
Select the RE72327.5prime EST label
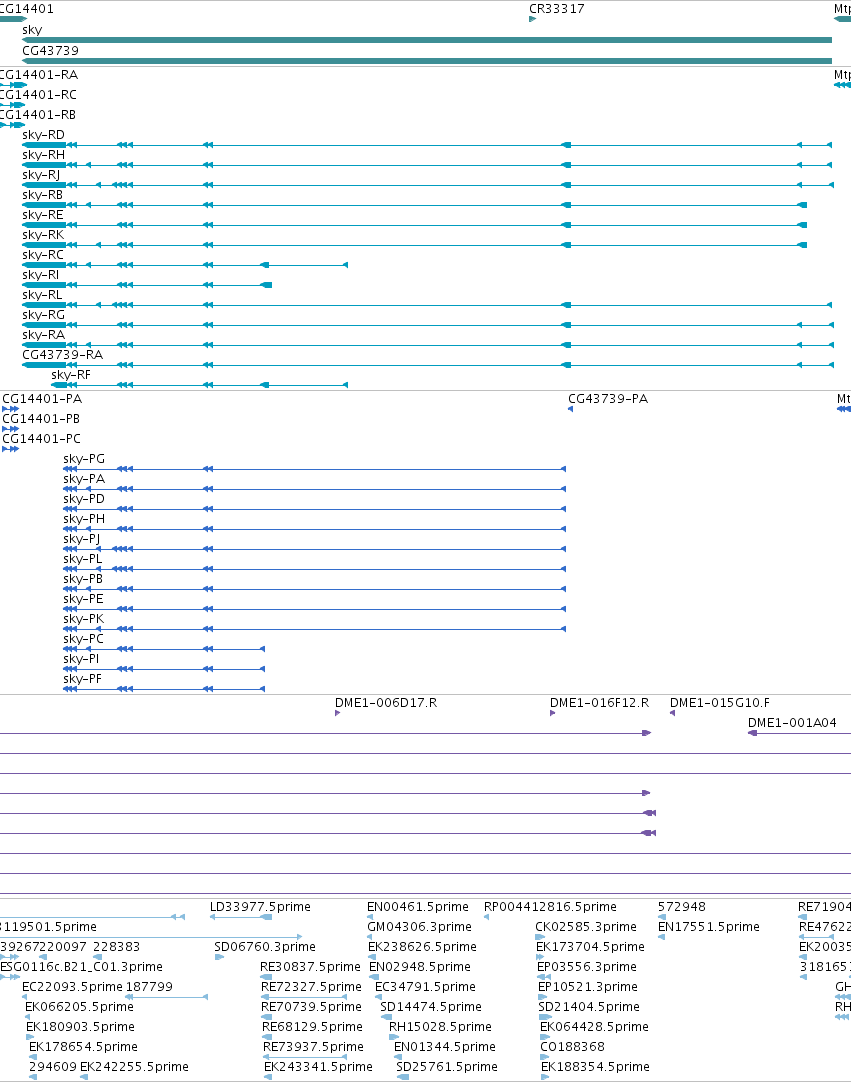(311, 987)
